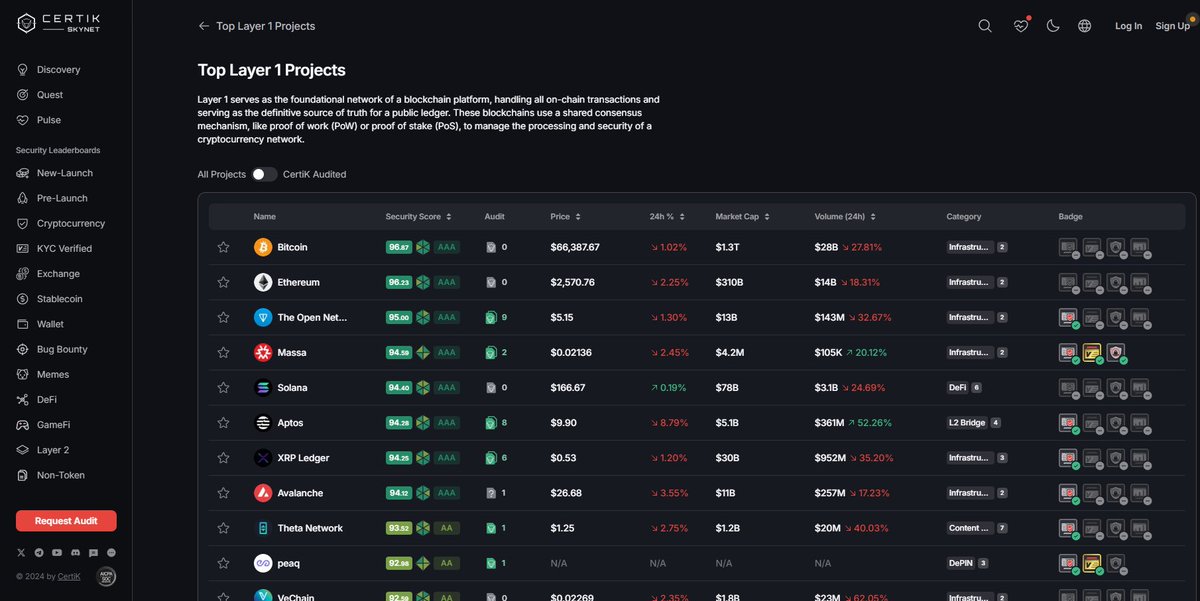This screenshot has height=601, width=1200.
Task: Star Aptos as a favorite
Action: coord(223,423)
